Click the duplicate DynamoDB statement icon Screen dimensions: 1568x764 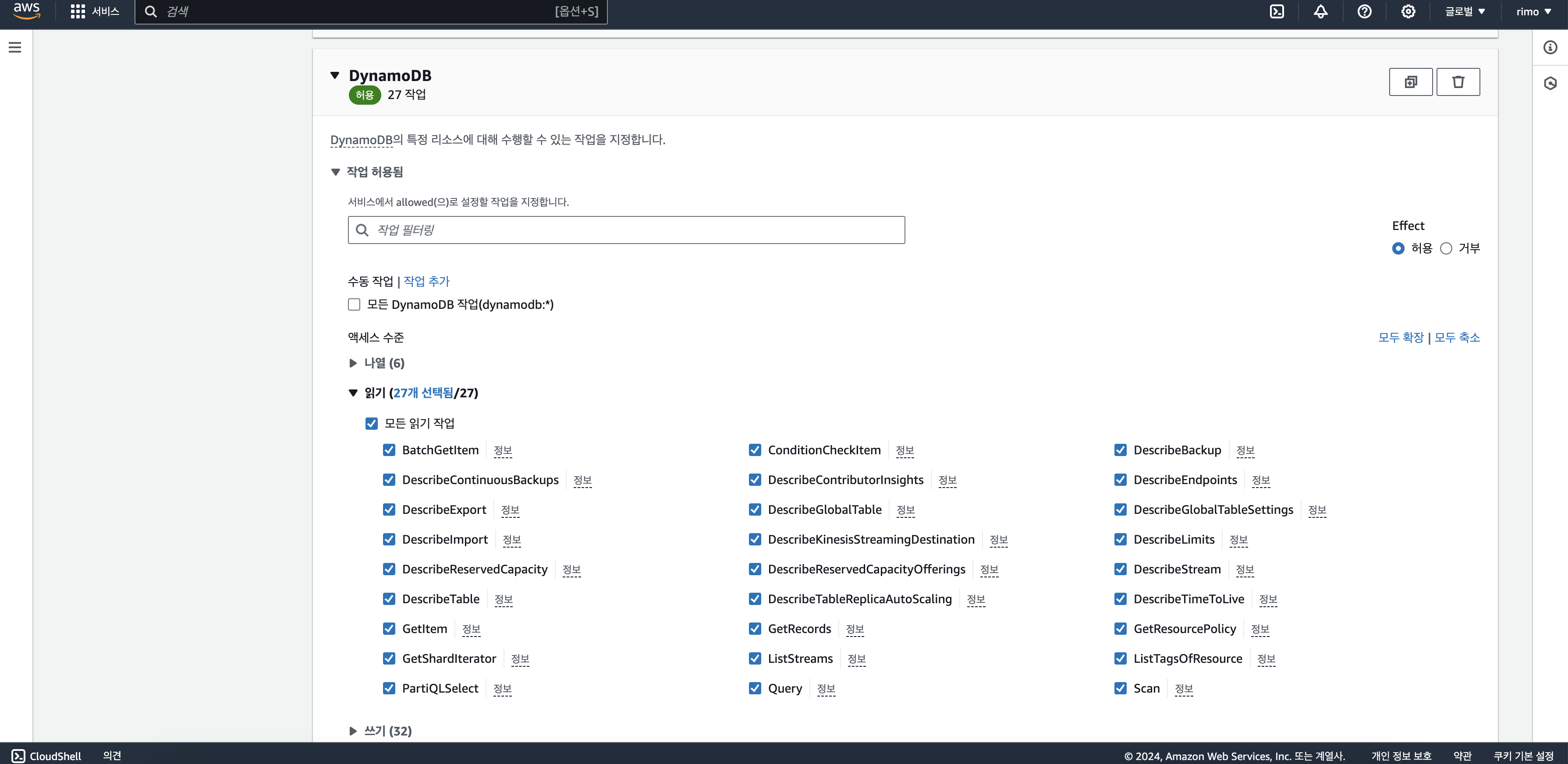click(x=1410, y=82)
